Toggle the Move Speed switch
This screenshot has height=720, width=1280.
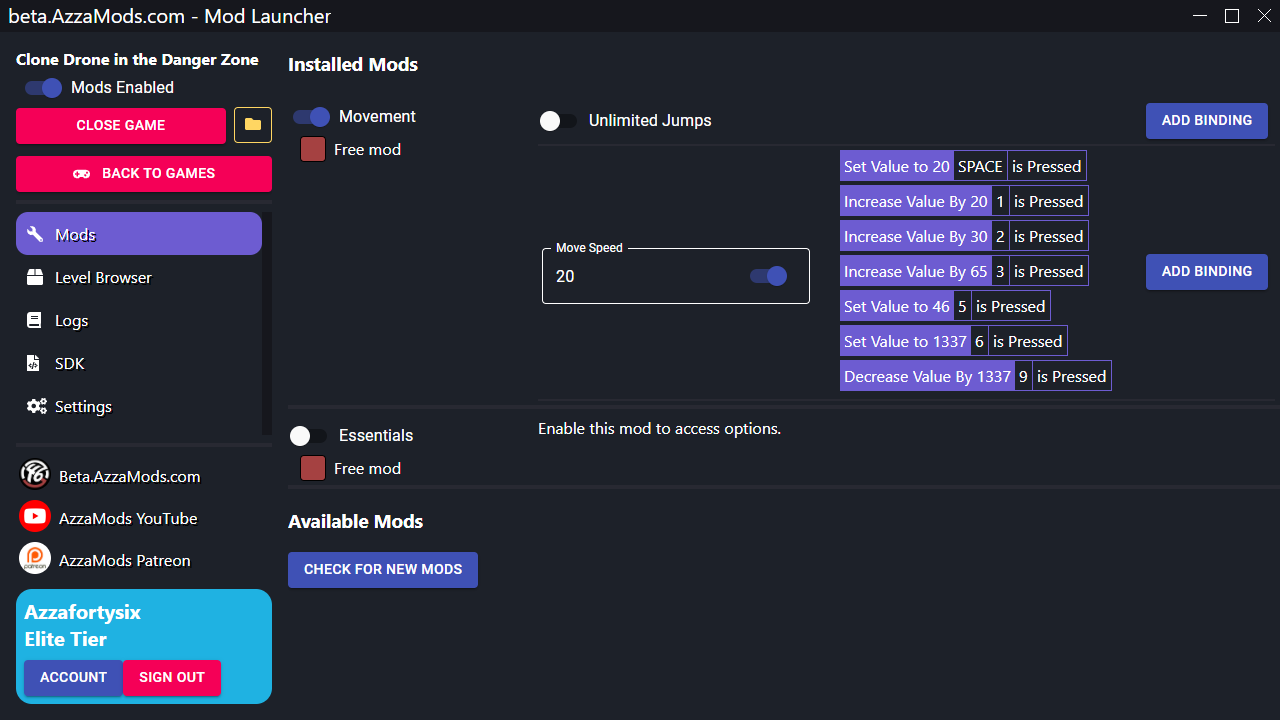tap(768, 276)
